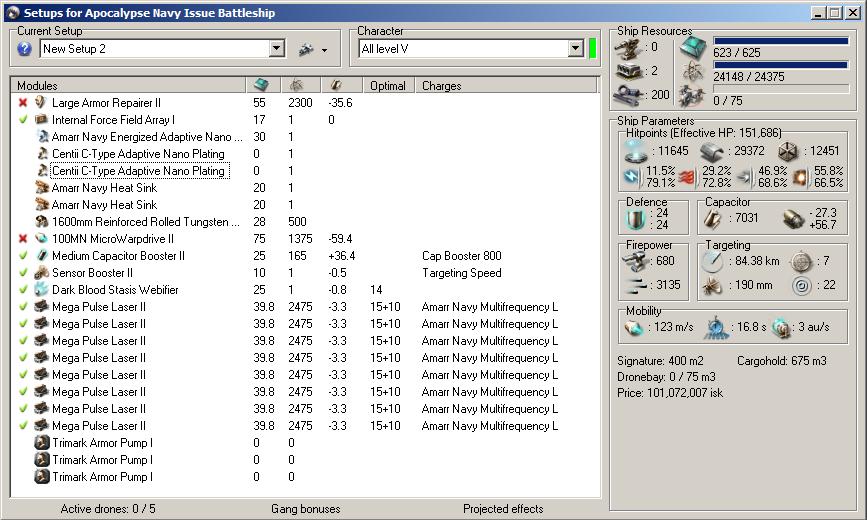
Task: Click the blue help question mark icon
Action: click(x=25, y=49)
